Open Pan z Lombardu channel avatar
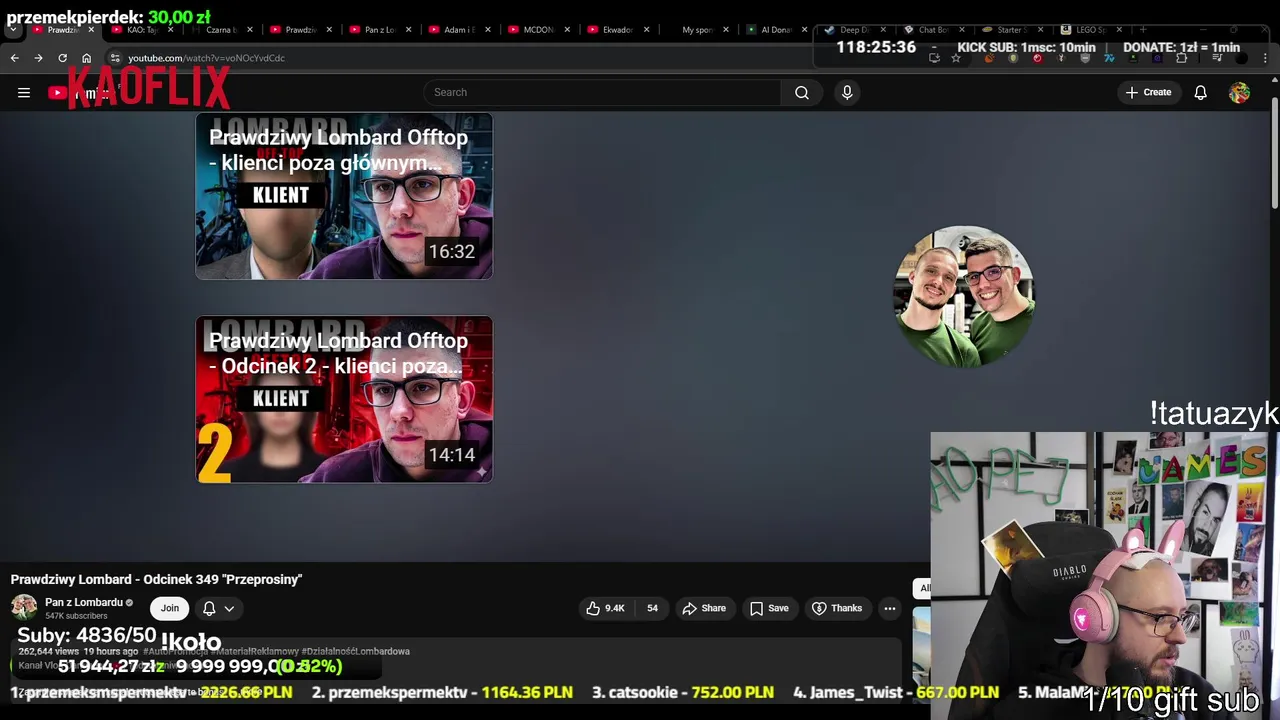The height and width of the screenshot is (720, 1280). pos(24,607)
